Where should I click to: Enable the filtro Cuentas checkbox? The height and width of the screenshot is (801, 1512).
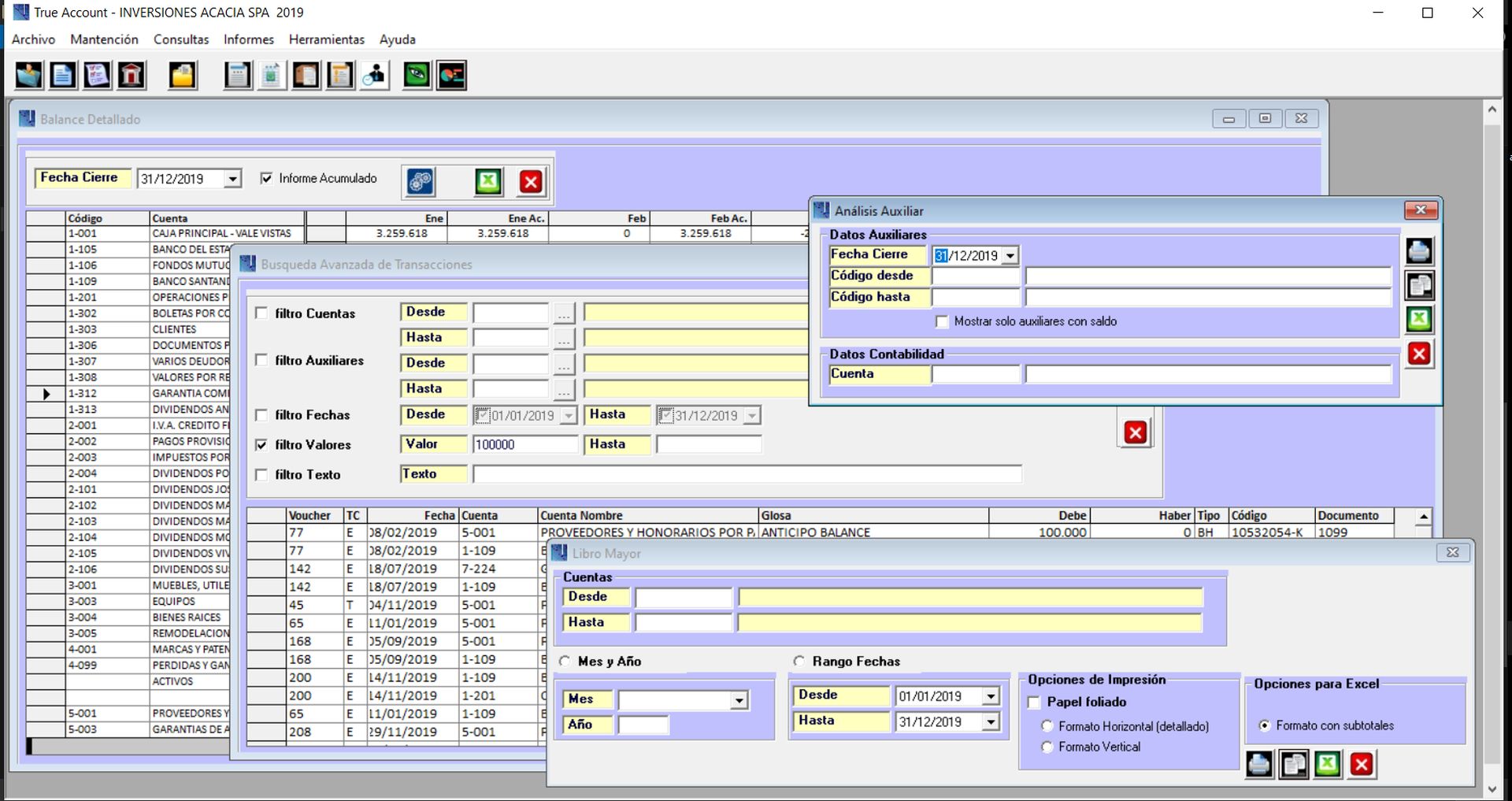coord(261,313)
